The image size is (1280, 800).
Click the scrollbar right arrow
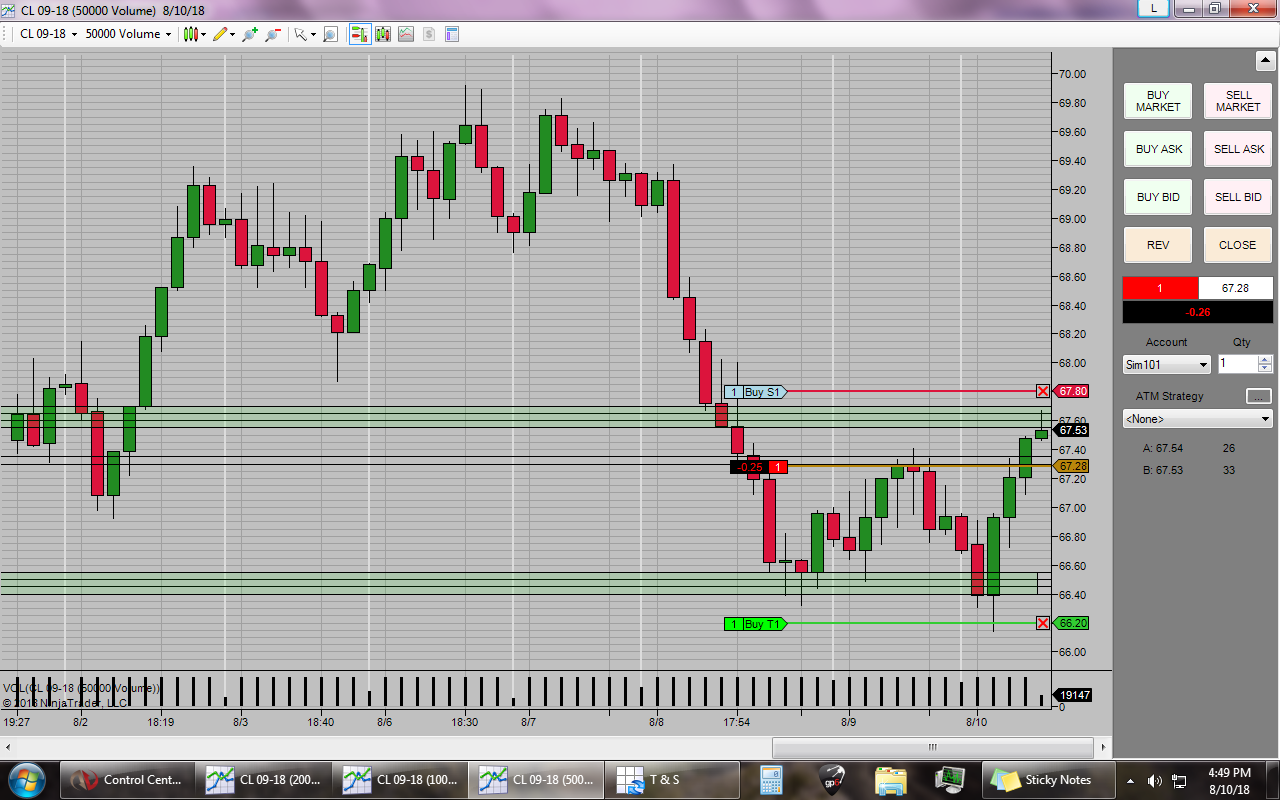(1104, 747)
